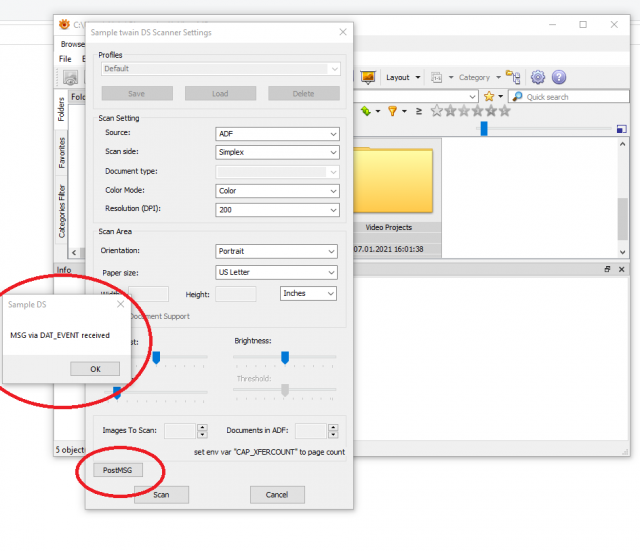Open the Source dropdown showing ADF
The width and height of the screenshot is (640, 551).
[277, 134]
